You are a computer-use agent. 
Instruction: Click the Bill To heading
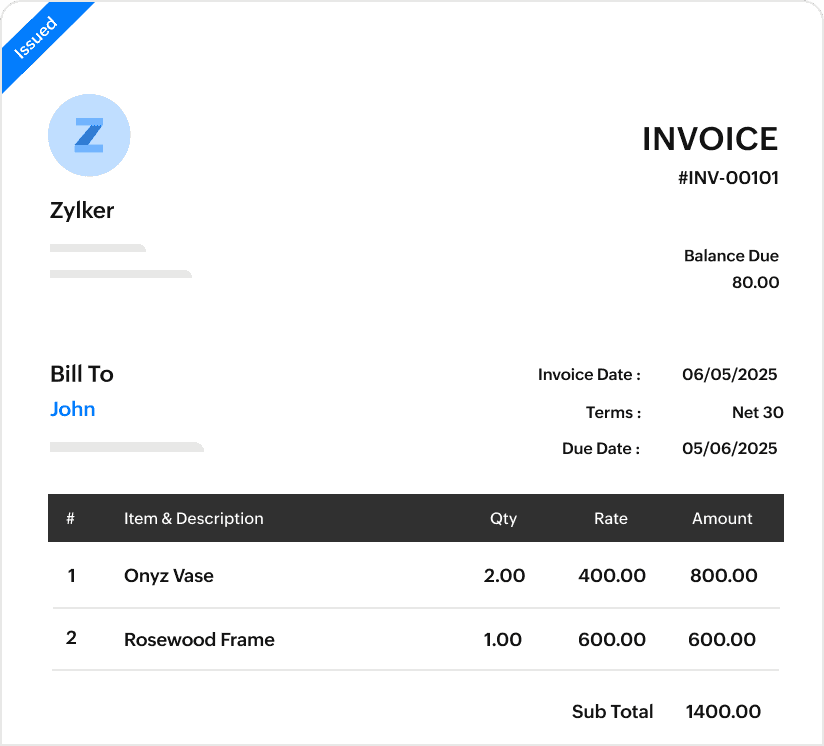tap(81, 374)
